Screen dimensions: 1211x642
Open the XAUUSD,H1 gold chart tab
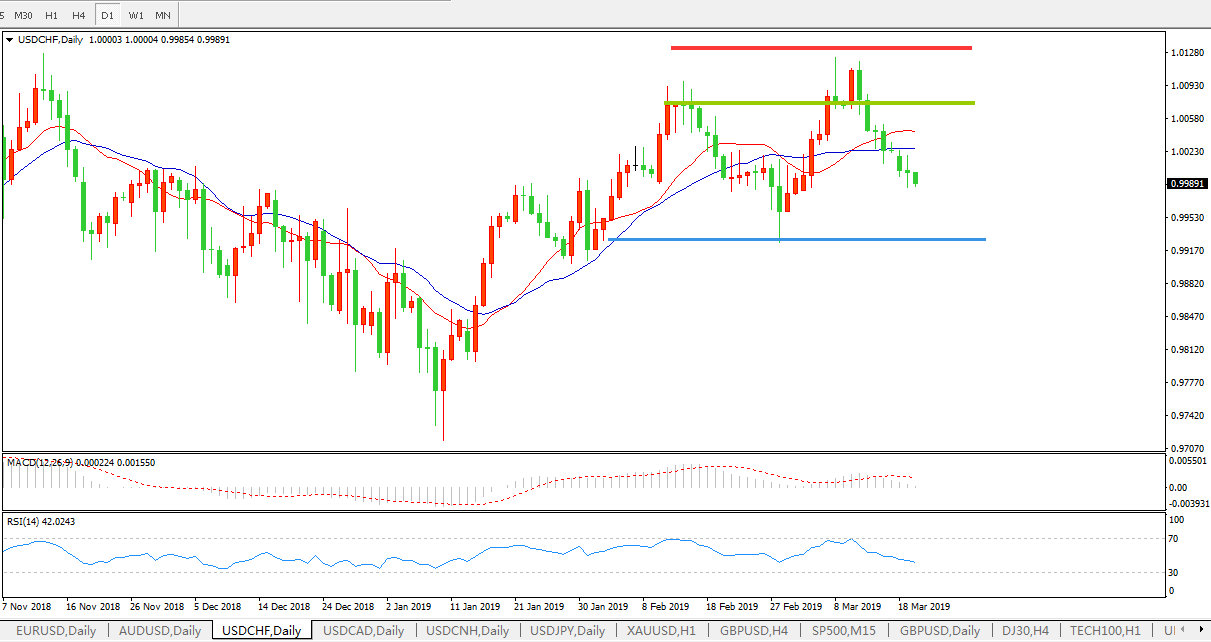[662, 630]
